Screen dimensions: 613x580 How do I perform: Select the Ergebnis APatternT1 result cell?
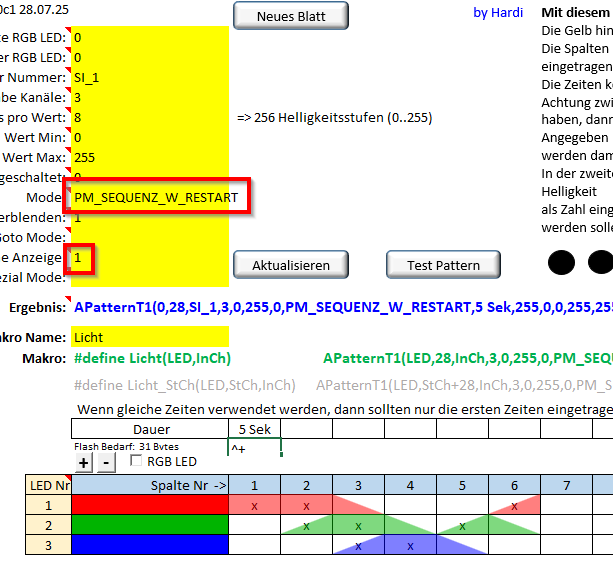coord(340,306)
